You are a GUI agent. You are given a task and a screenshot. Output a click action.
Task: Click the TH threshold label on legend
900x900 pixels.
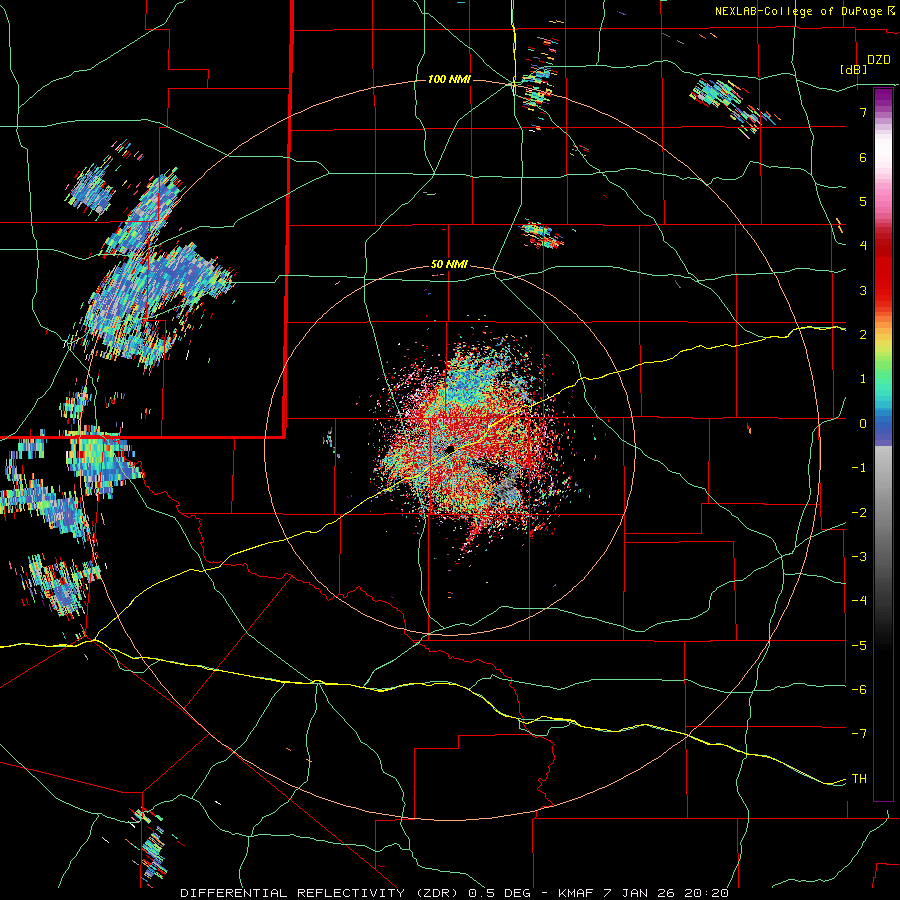coord(859,778)
